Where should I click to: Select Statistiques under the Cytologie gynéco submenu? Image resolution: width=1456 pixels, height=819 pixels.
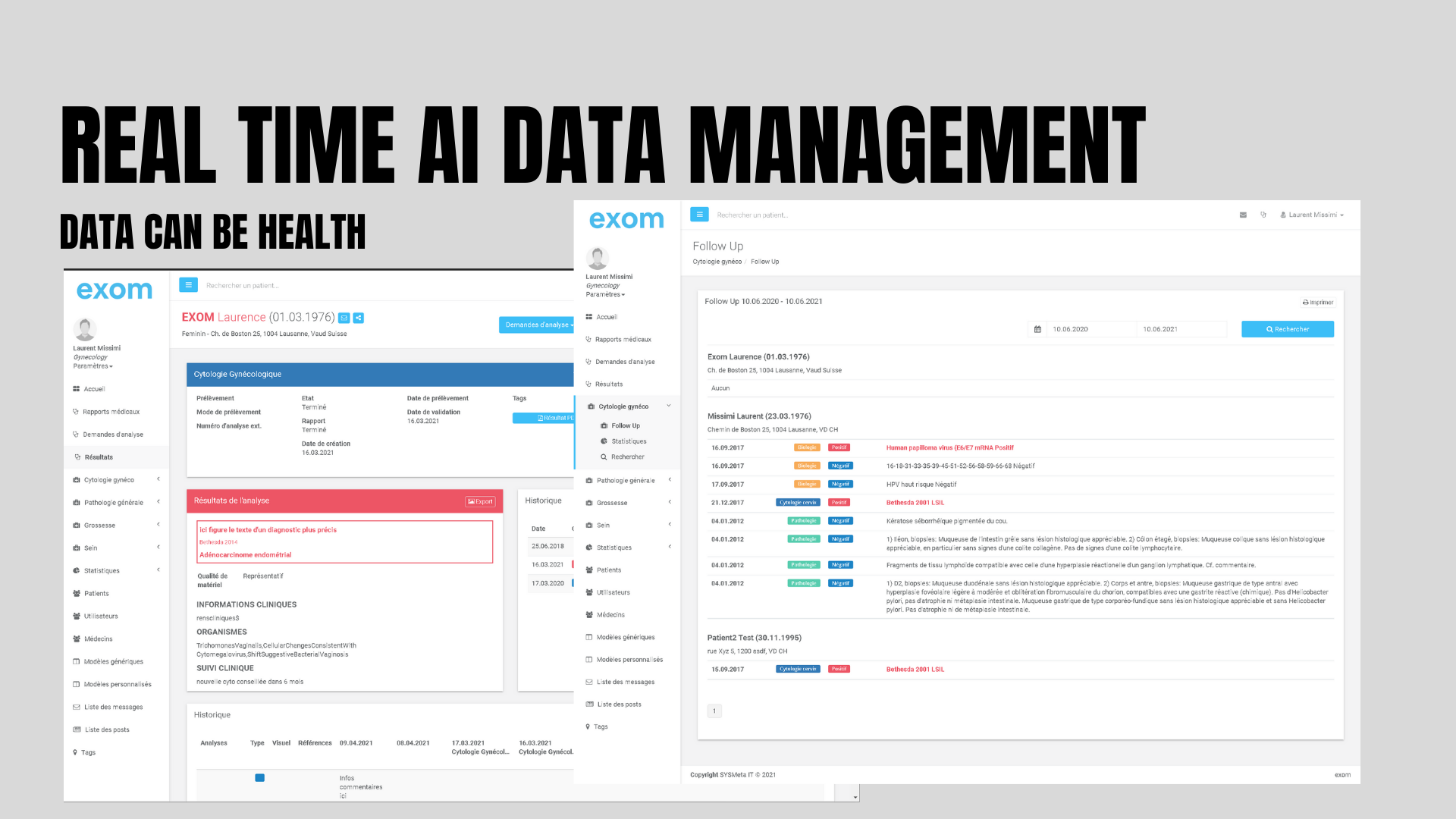click(x=629, y=441)
